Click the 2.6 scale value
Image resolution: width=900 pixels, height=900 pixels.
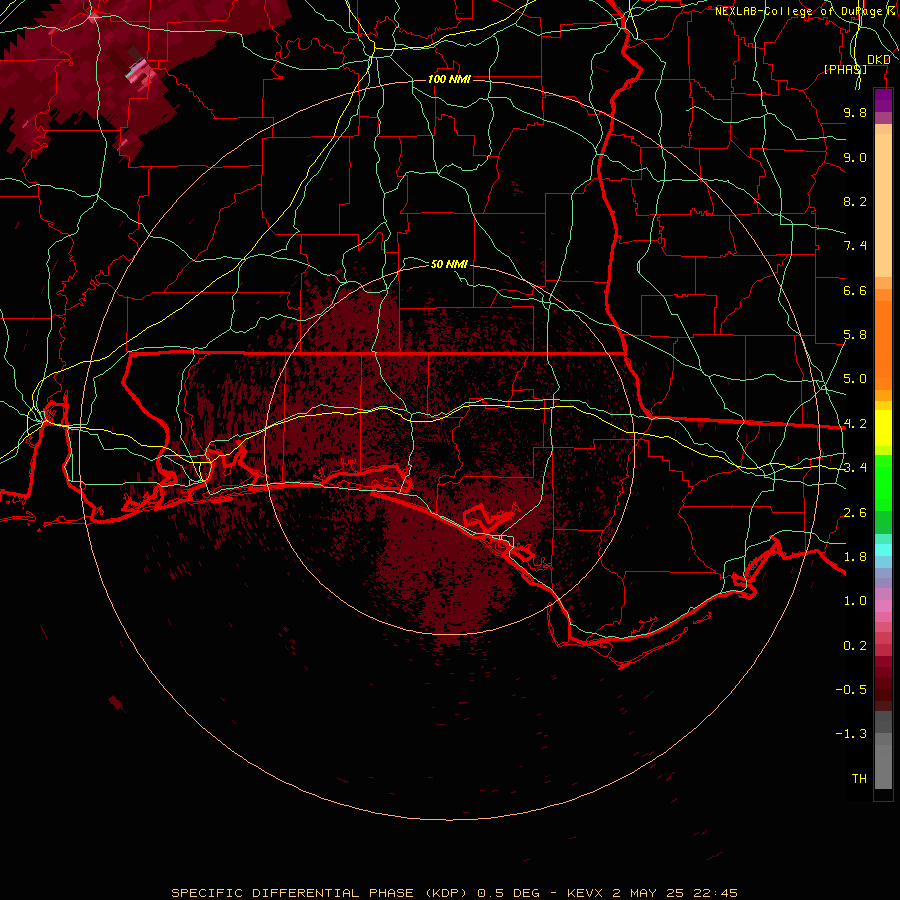click(x=855, y=513)
